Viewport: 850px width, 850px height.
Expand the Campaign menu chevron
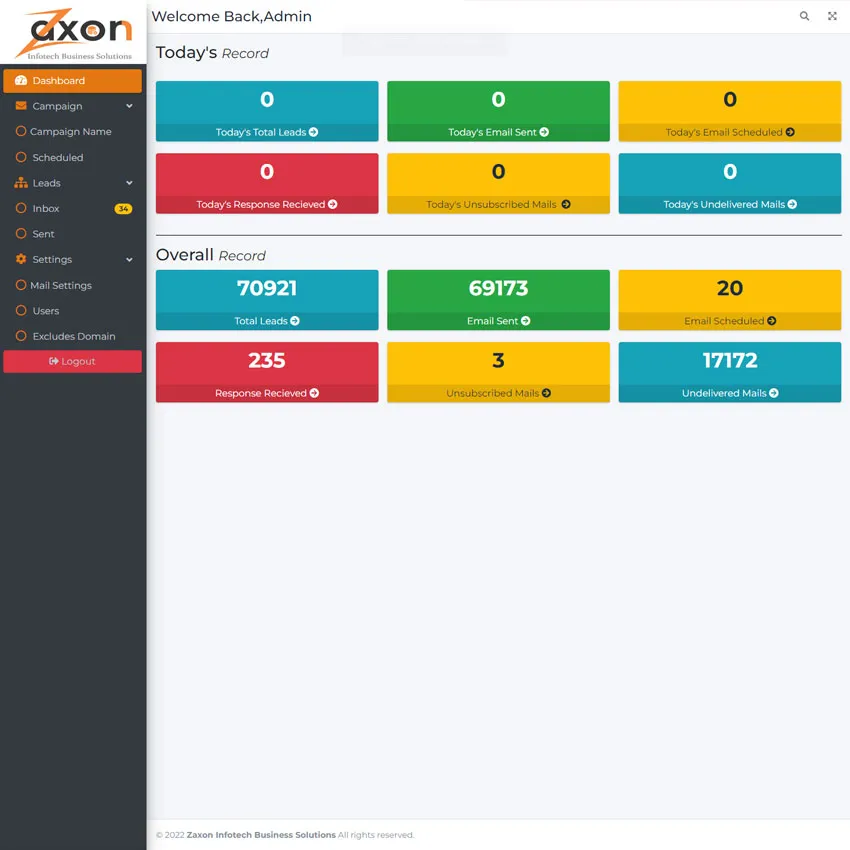tap(130, 106)
